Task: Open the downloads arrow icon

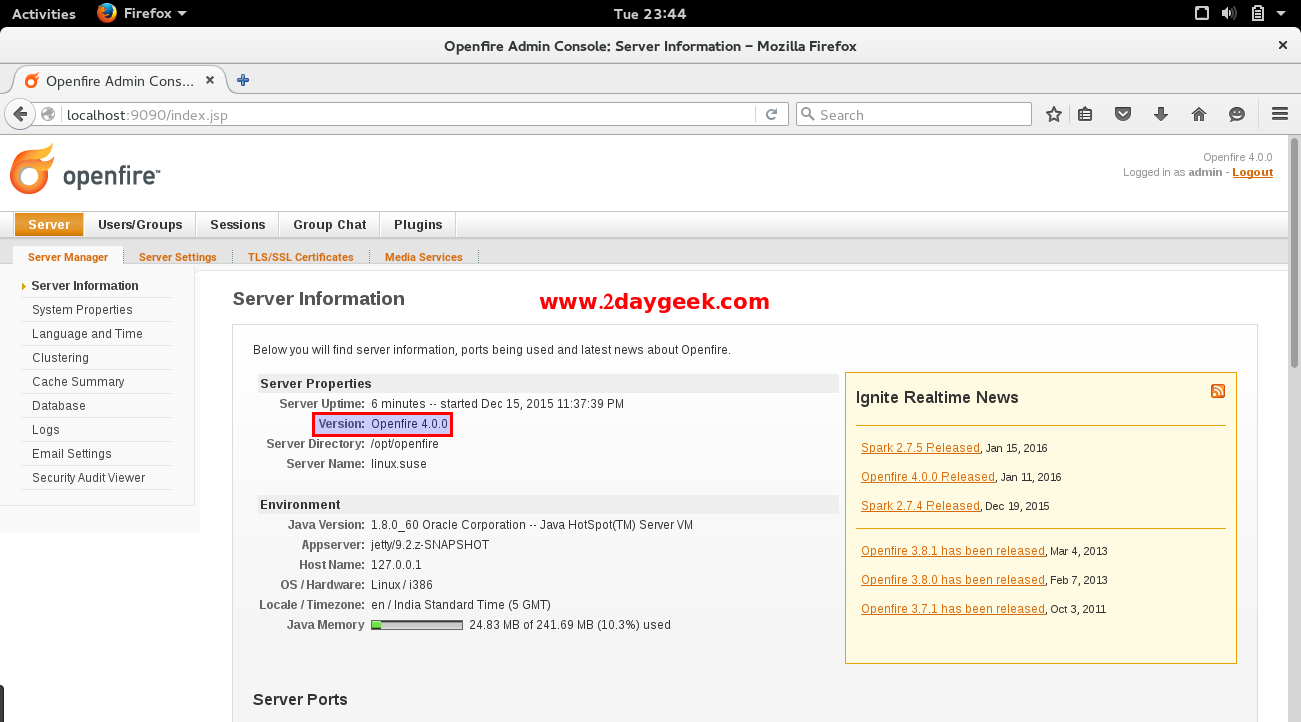Action: 1161,114
